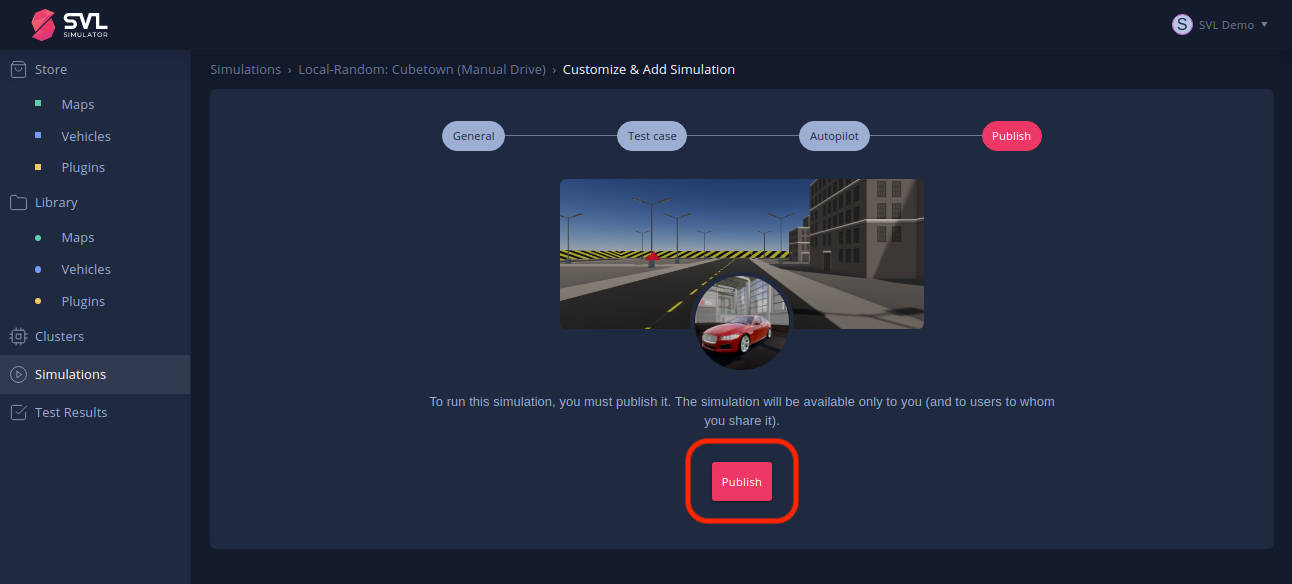The height and width of the screenshot is (584, 1292).
Task: Click the highlighted Publish step
Action: coord(1011,135)
